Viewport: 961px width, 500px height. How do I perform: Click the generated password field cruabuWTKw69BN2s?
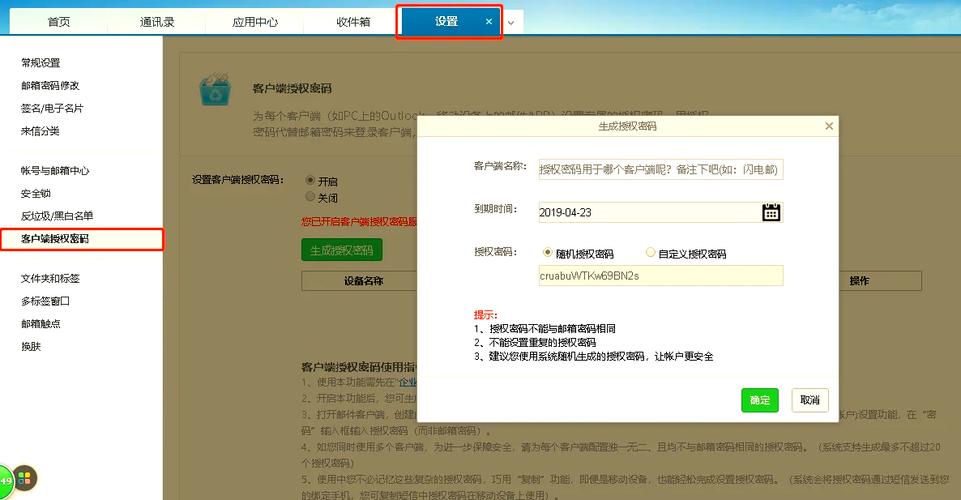click(661, 276)
